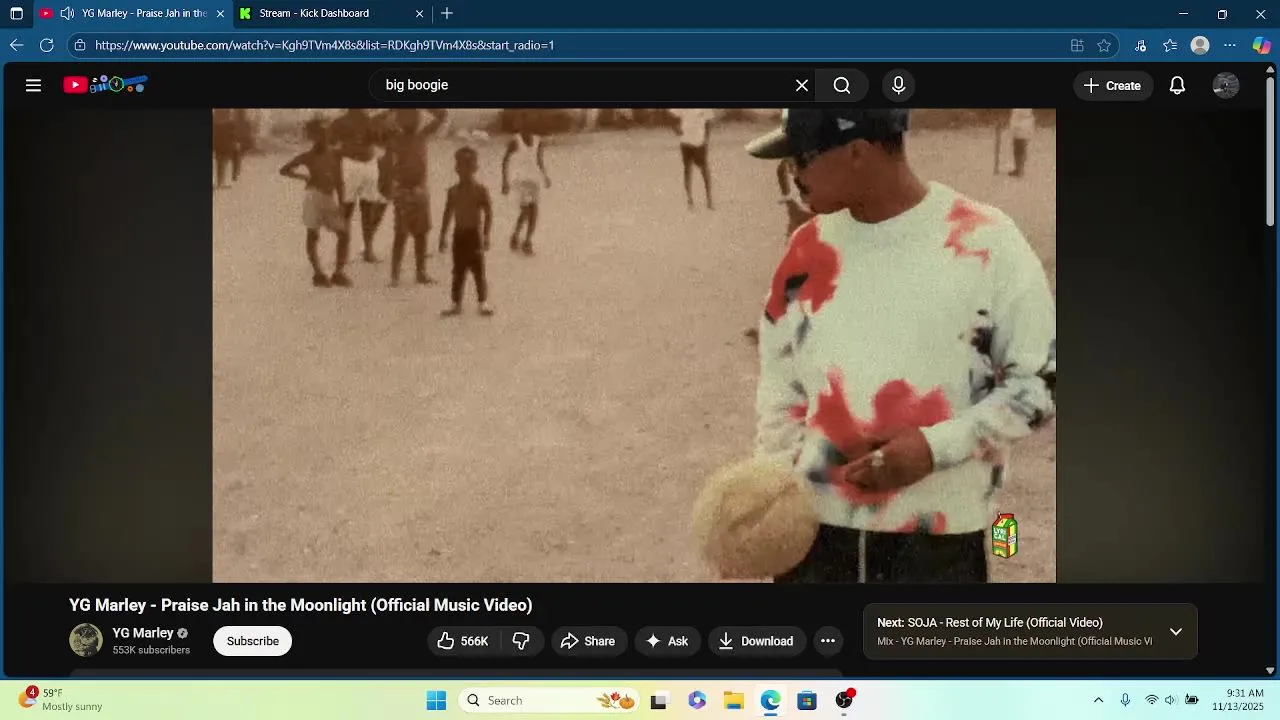This screenshot has width=1280, height=720.
Task: Open Edge Settings and more menu
Action: 1230,45
